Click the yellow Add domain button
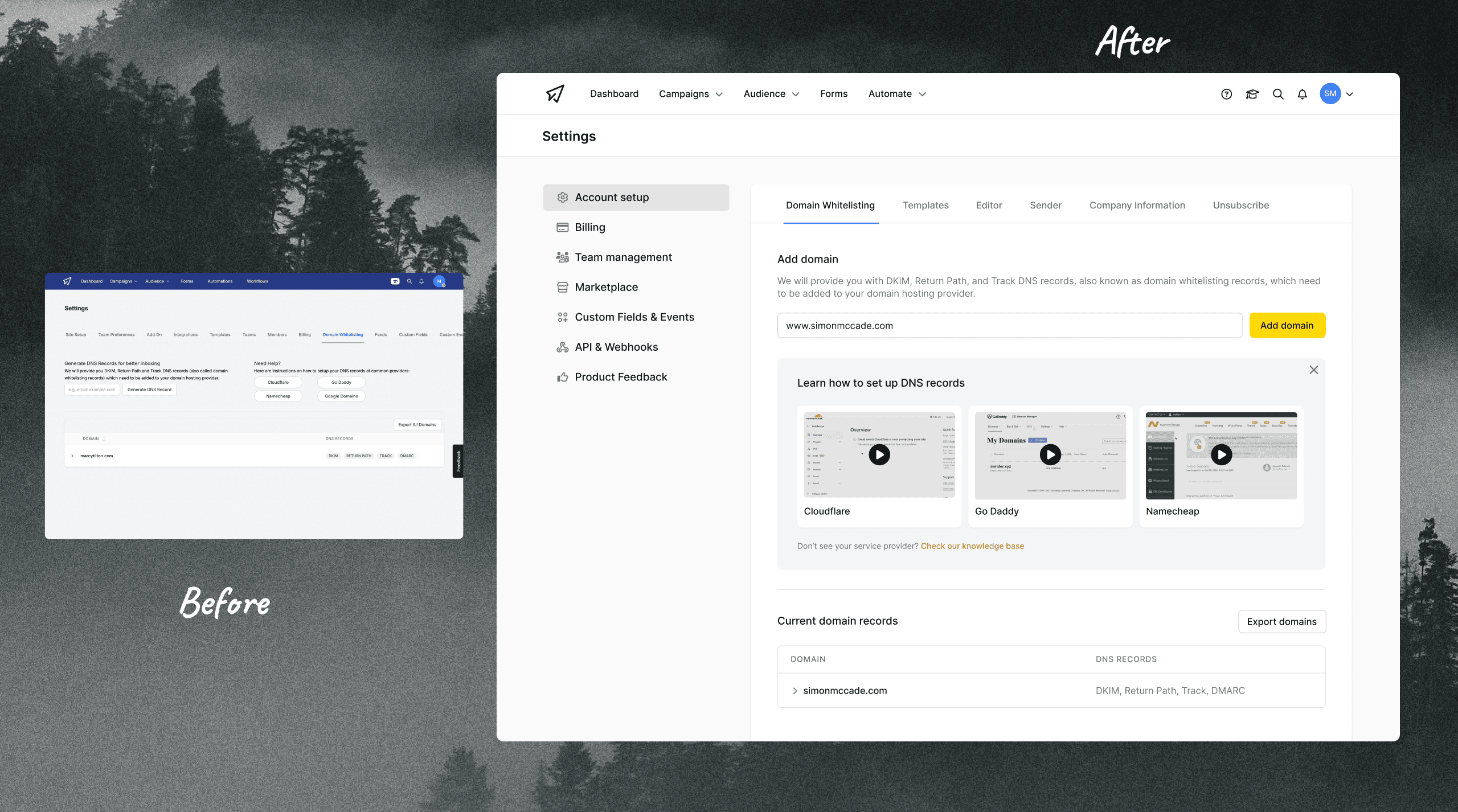The height and width of the screenshot is (812, 1458). [x=1287, y=325]
